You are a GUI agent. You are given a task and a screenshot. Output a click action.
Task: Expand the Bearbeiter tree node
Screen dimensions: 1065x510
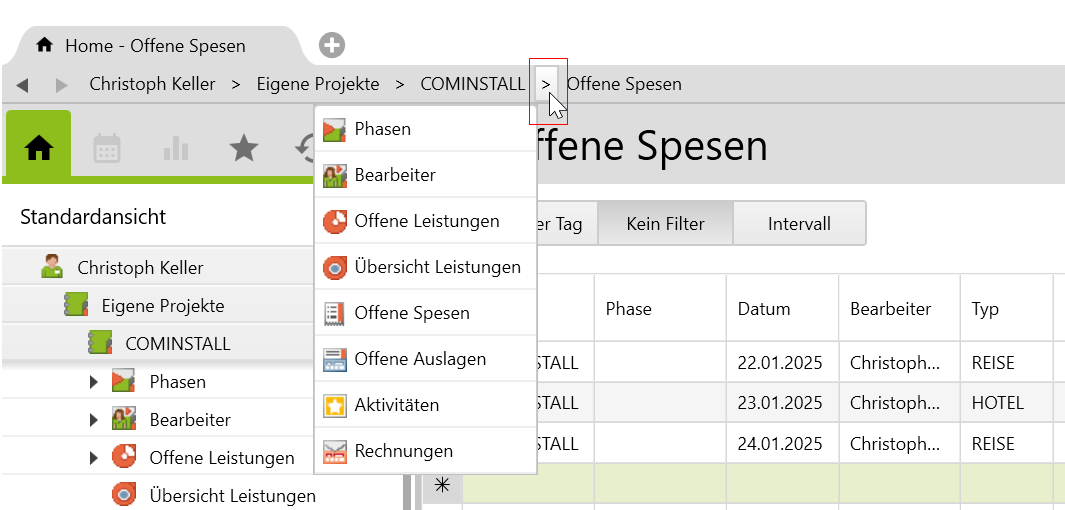94,420
